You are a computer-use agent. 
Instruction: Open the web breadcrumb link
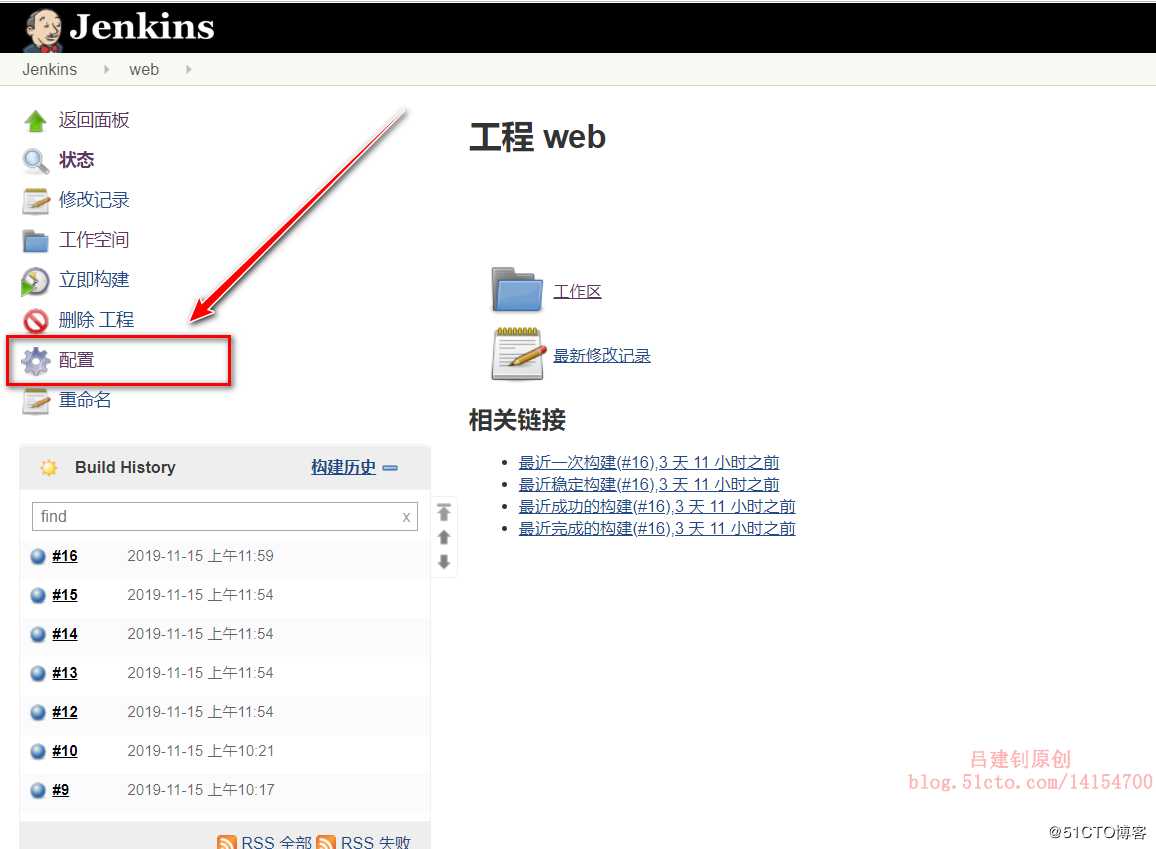pos(144,69)
